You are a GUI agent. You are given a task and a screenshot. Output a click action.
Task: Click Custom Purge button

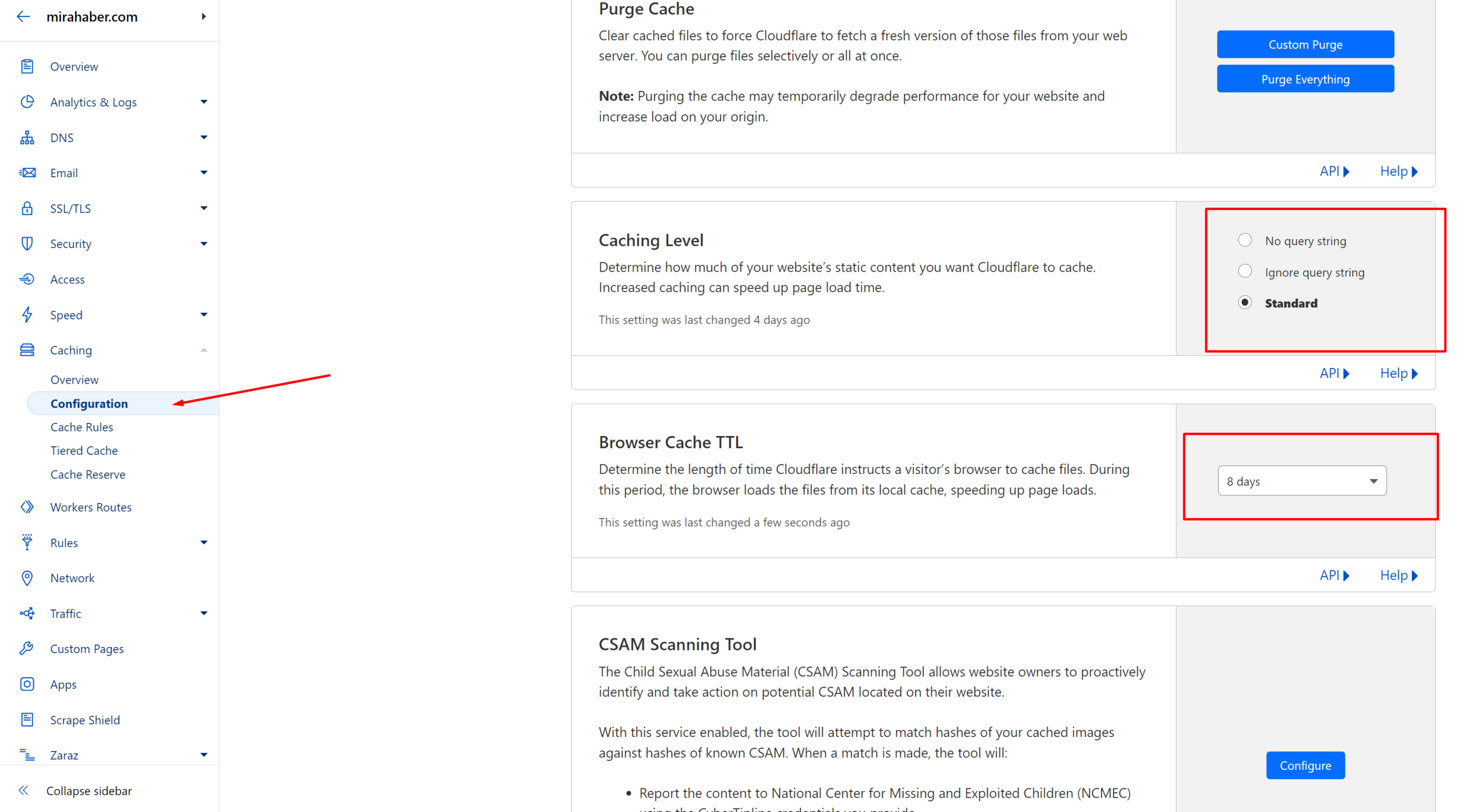(1304, 44)
